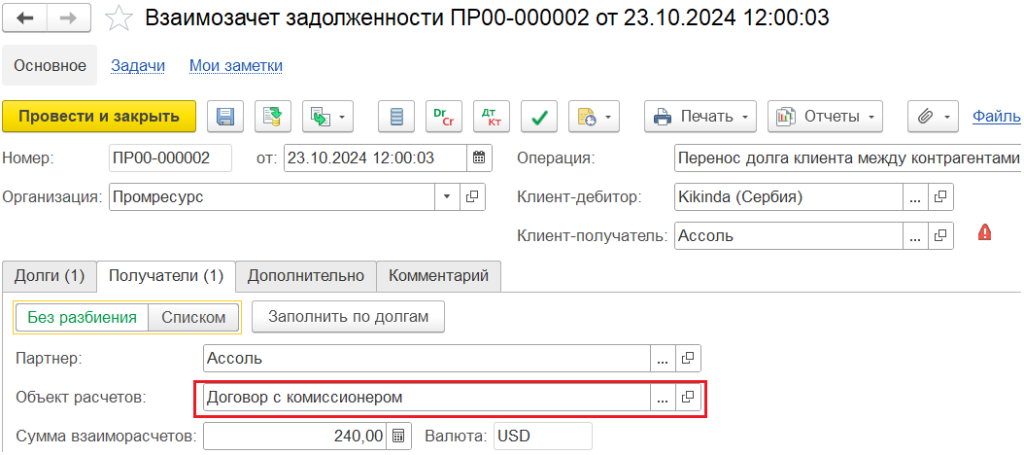
Task: Click the favorite star next to title
Action: click(120, 19)
